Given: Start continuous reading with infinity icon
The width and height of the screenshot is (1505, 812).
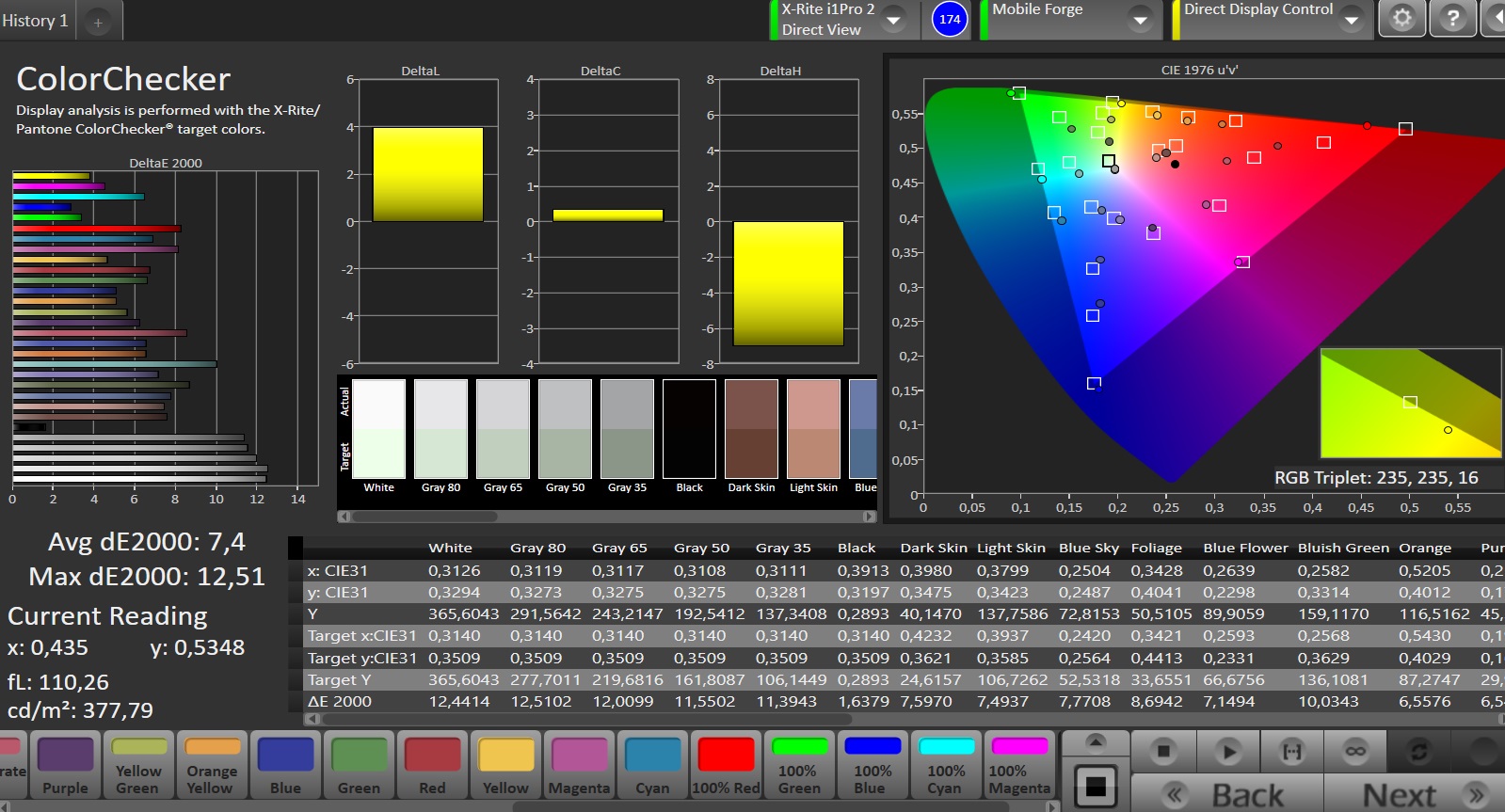Looking at the screenshot, I should pos(1355,751).
